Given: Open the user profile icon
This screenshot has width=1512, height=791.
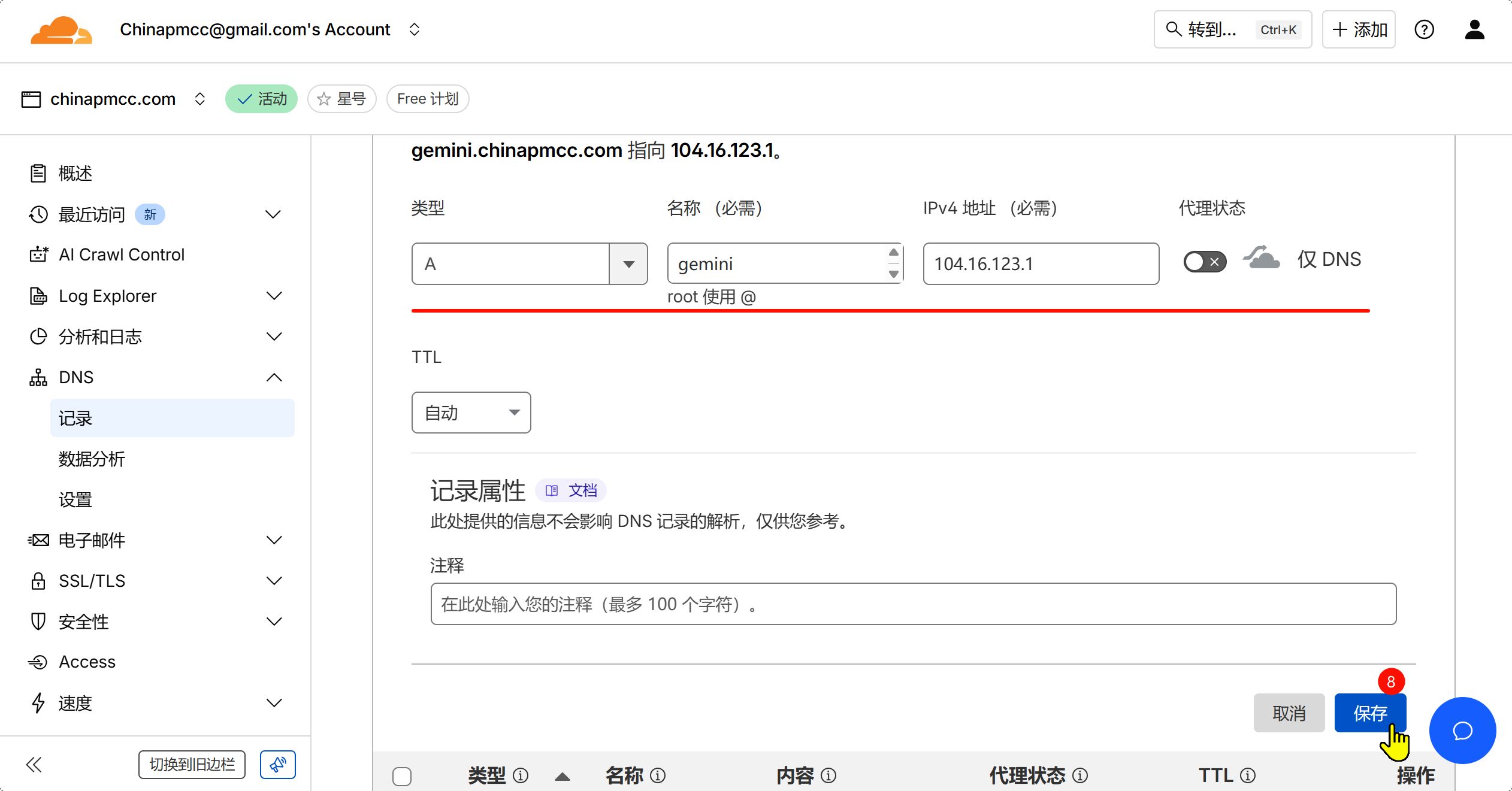Looking at the screenshot, I should click(1474, 29).
